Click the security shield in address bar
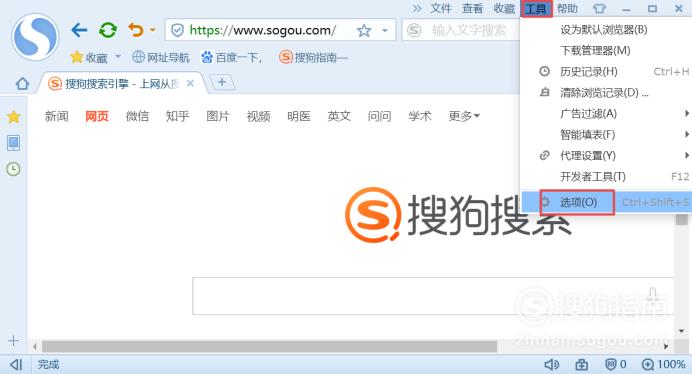This screenshot has height=374, width=692. [177, 30]
